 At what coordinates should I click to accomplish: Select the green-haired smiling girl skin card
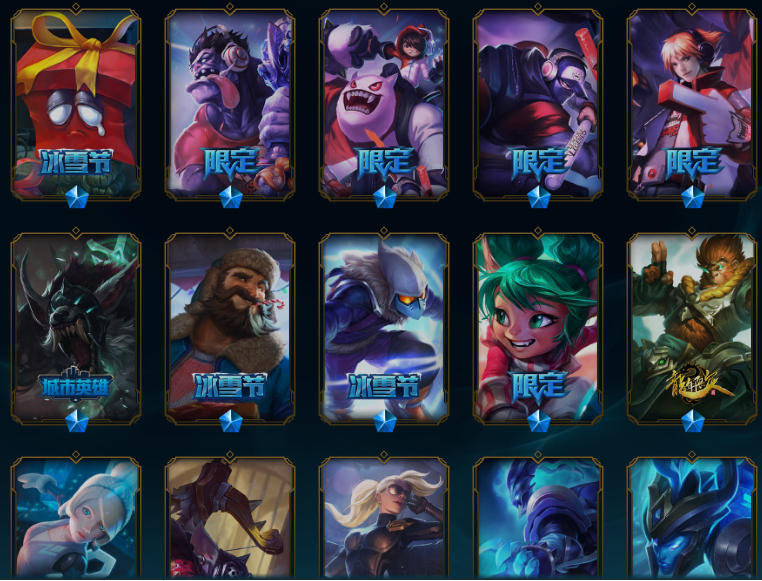tap(538, 327)
